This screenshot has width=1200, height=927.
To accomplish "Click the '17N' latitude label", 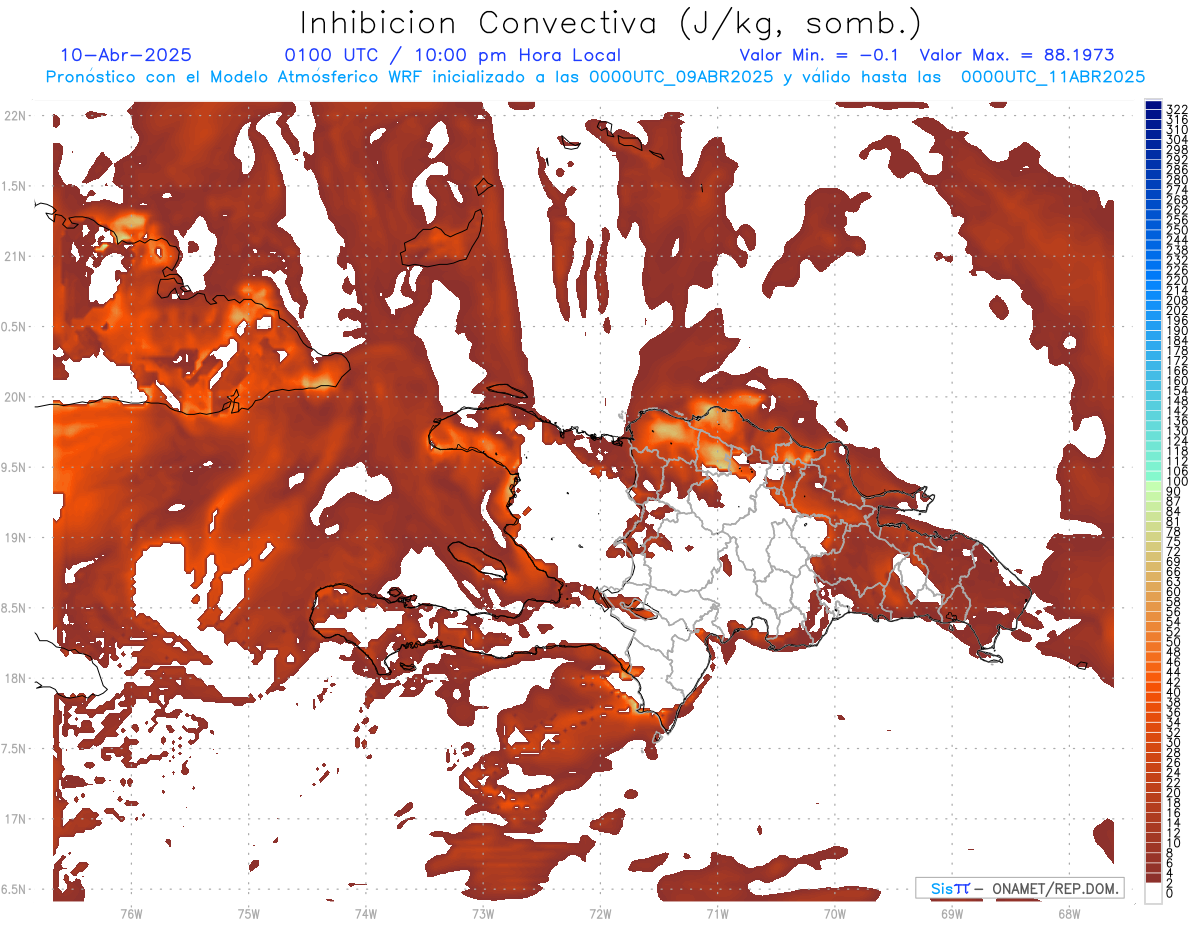I will 15,818.
